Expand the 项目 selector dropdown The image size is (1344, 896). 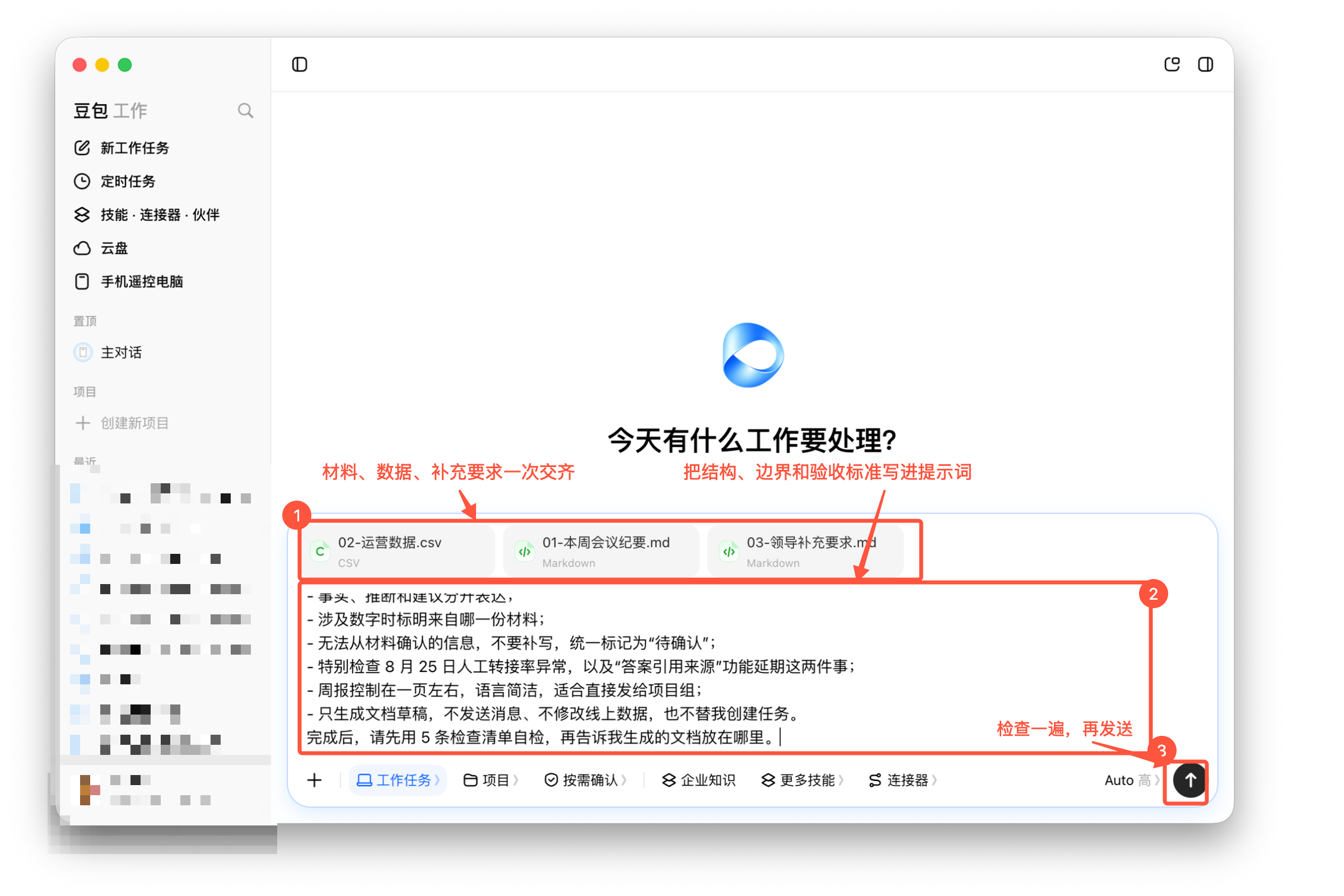[x=491, y=780]
